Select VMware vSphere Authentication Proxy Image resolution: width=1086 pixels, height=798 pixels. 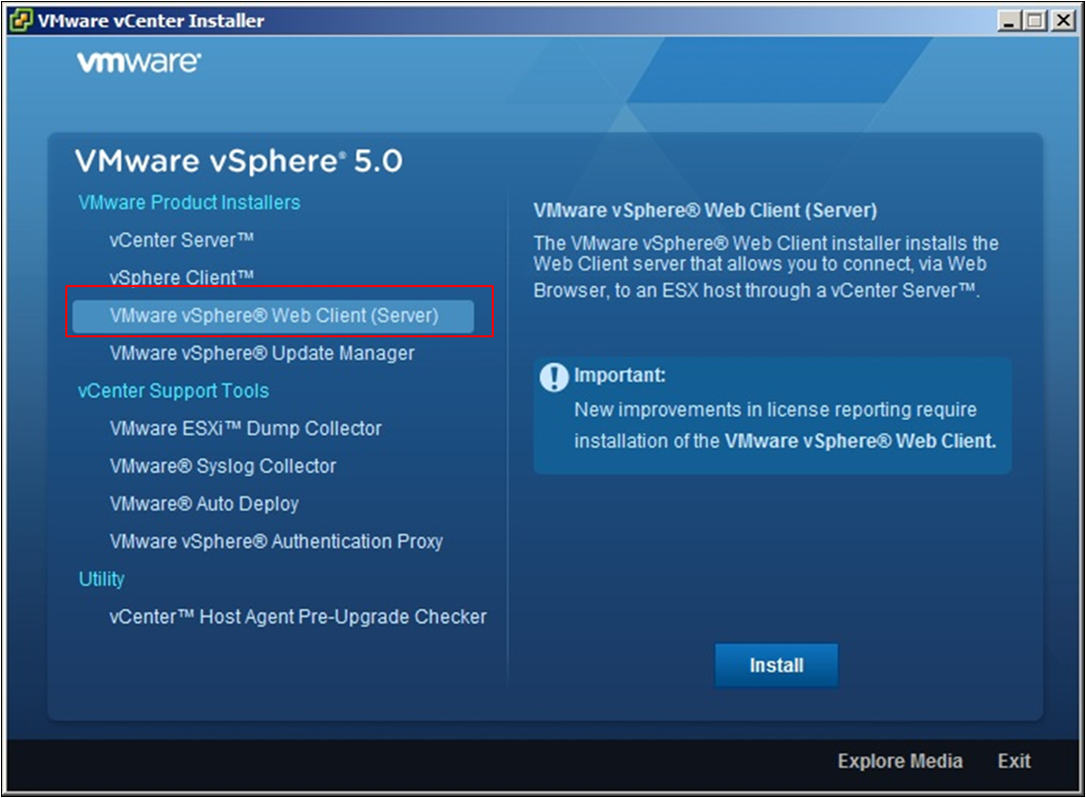click(x=276, y=540)
